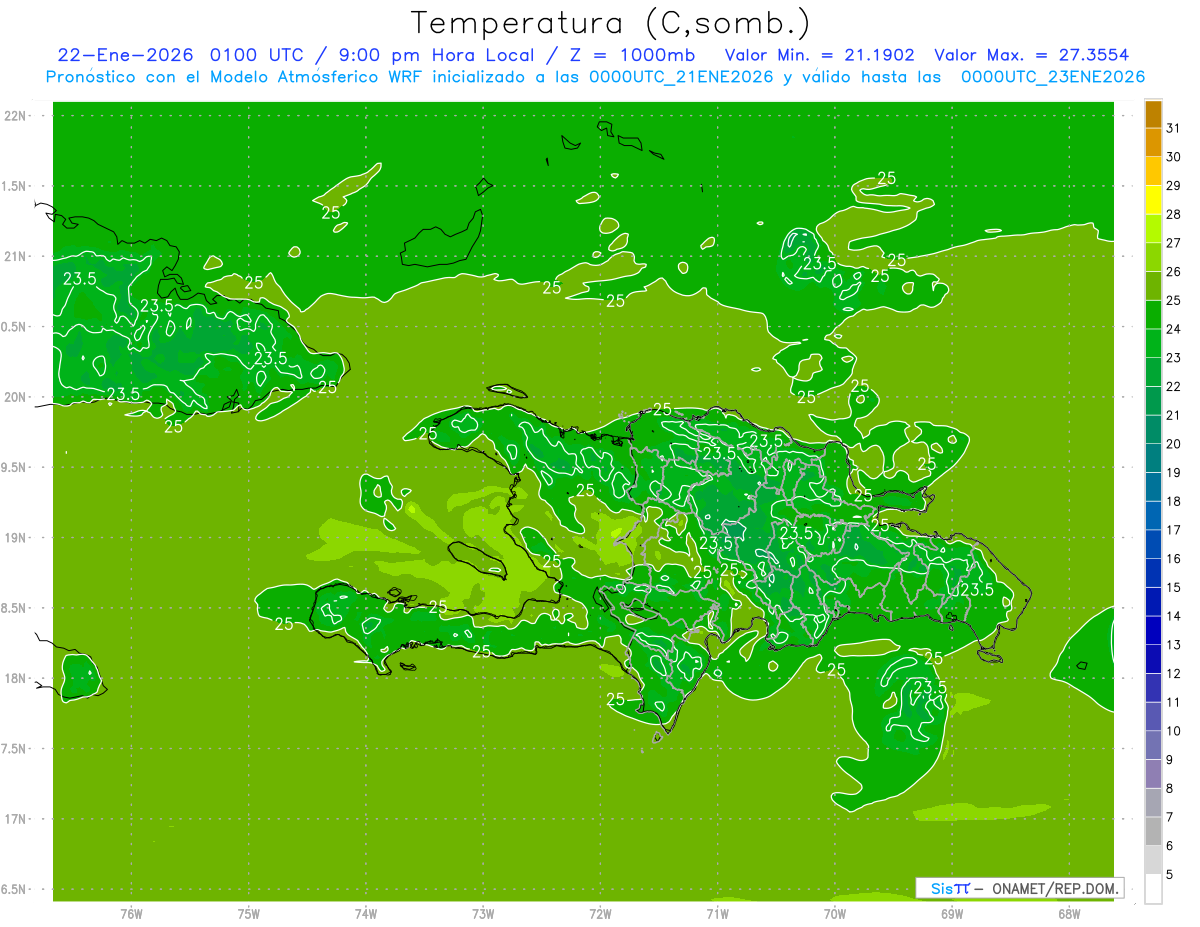Click '9:00 pm Hora Local' text
The image size is (1200, 927).
(x=432, y=55)
